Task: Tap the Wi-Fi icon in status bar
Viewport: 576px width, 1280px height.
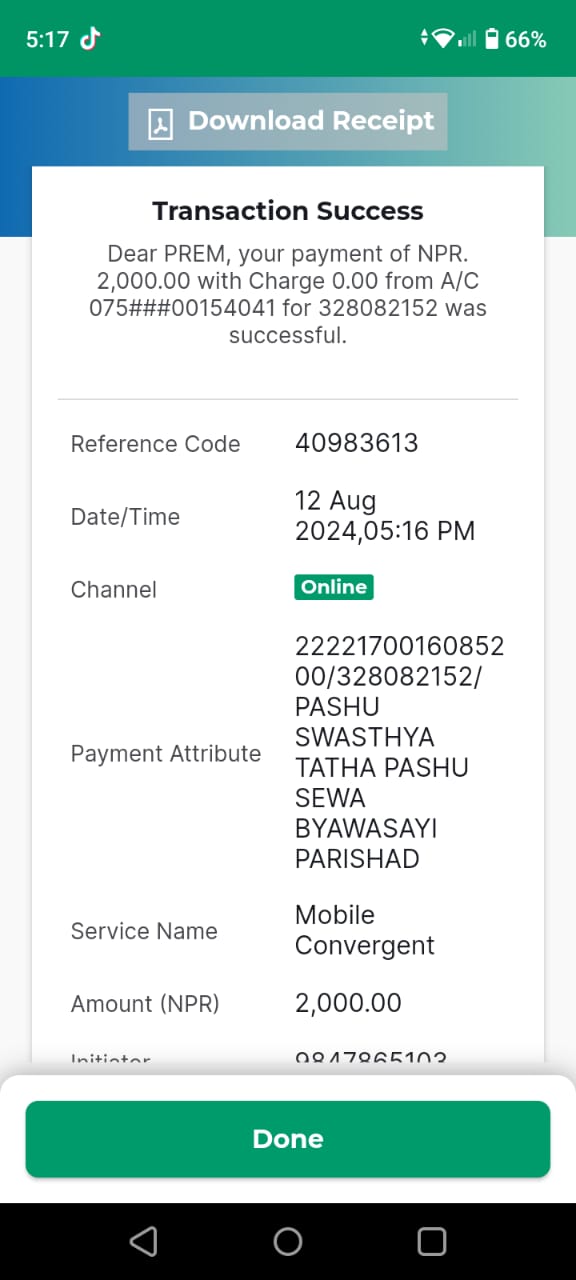Action: [443, 39]
